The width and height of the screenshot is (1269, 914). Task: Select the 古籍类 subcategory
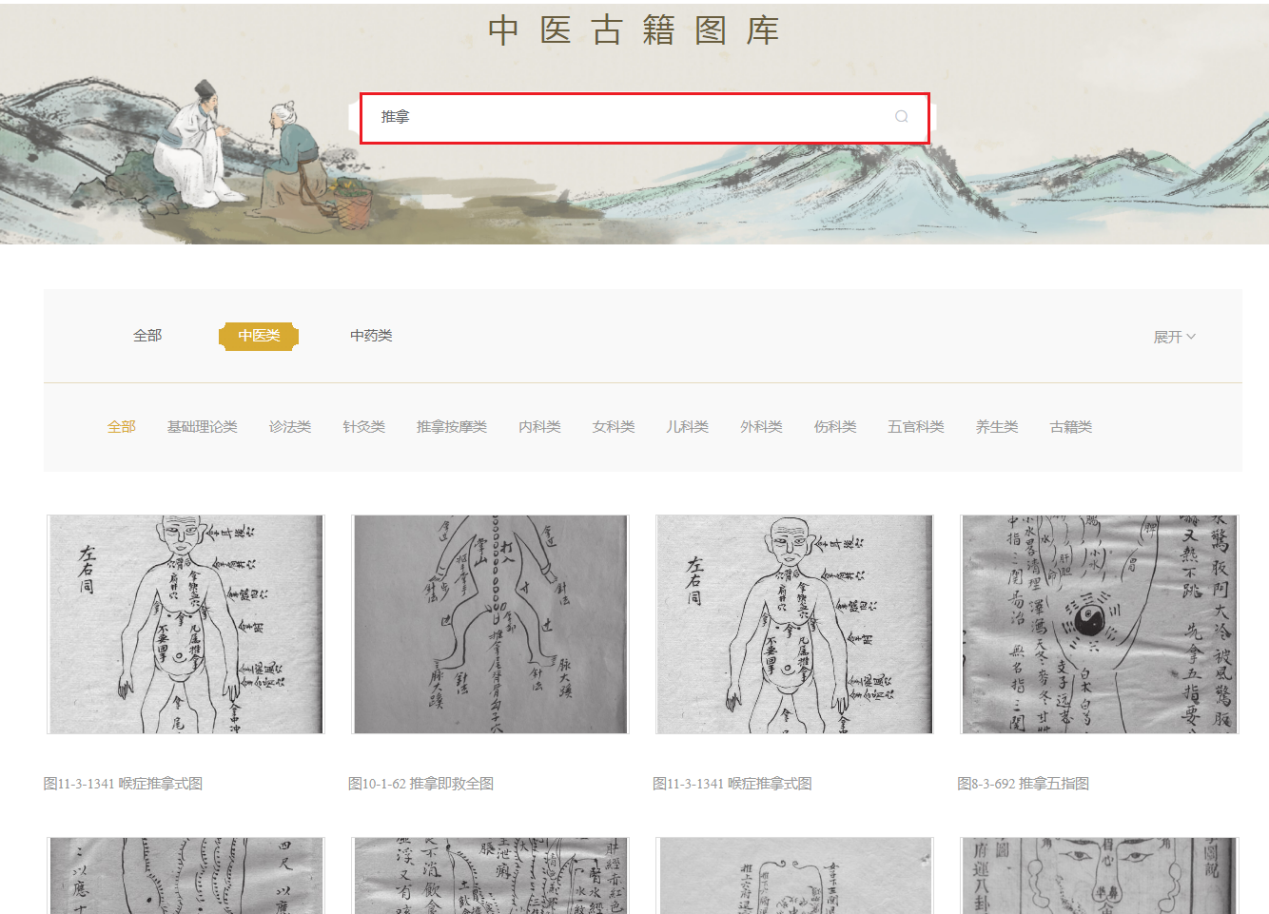pyautogui.click(x=1071, y=427)
